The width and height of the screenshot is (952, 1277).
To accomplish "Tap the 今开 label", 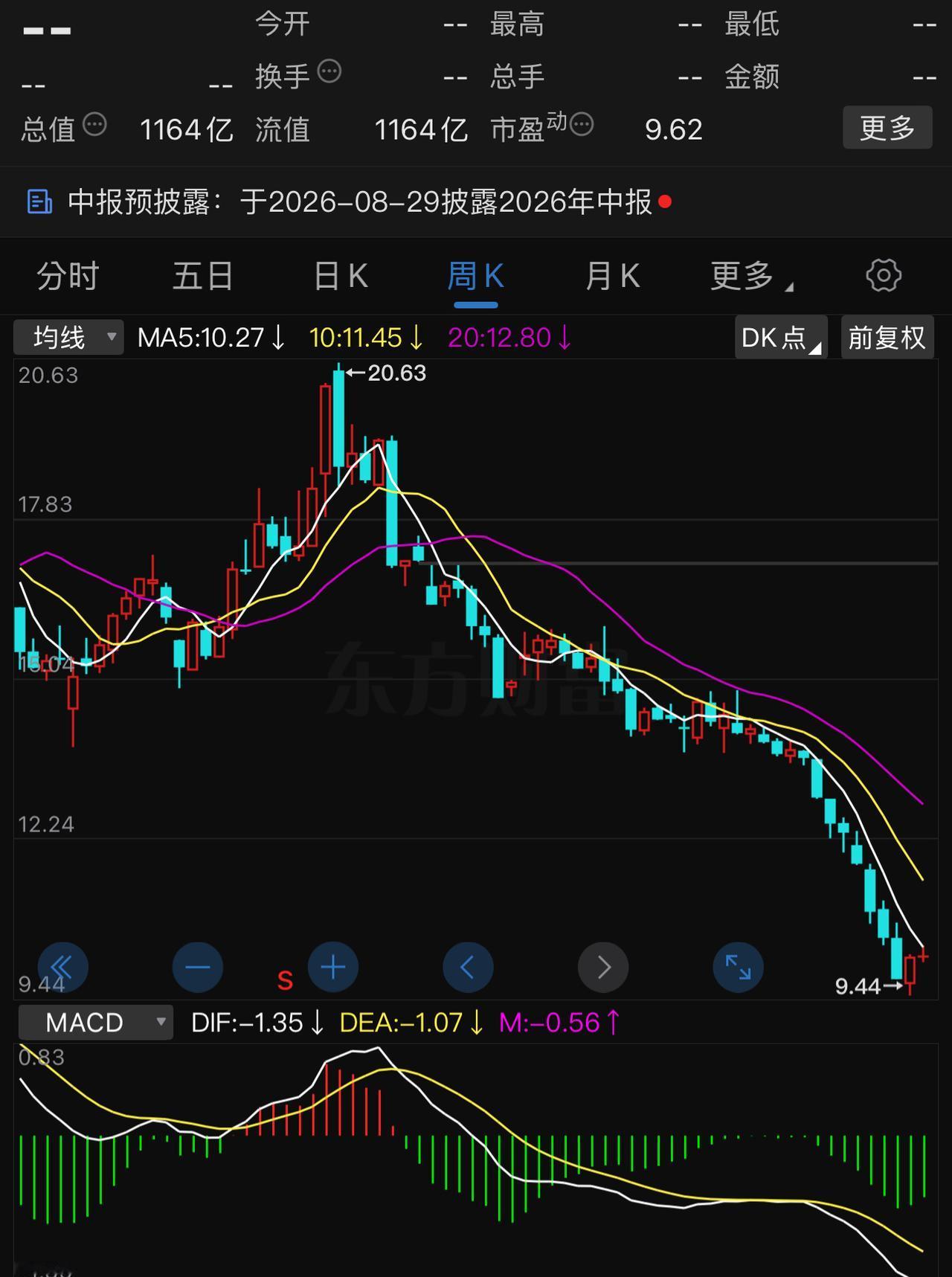I will click(282, 24).
